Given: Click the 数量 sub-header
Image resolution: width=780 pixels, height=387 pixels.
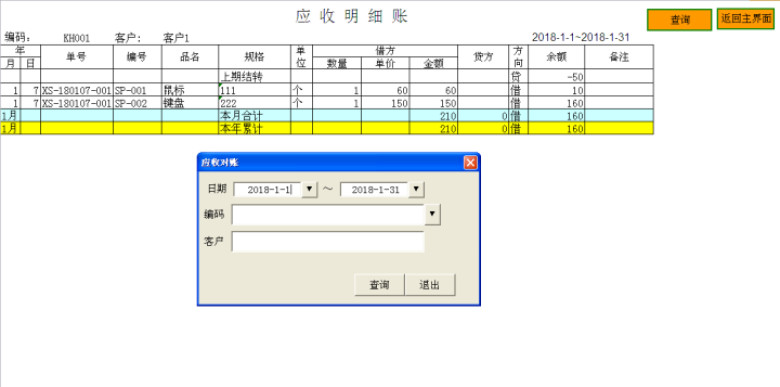Looking at the screenshot, I should pyautogui.click(x=337, y=63).
